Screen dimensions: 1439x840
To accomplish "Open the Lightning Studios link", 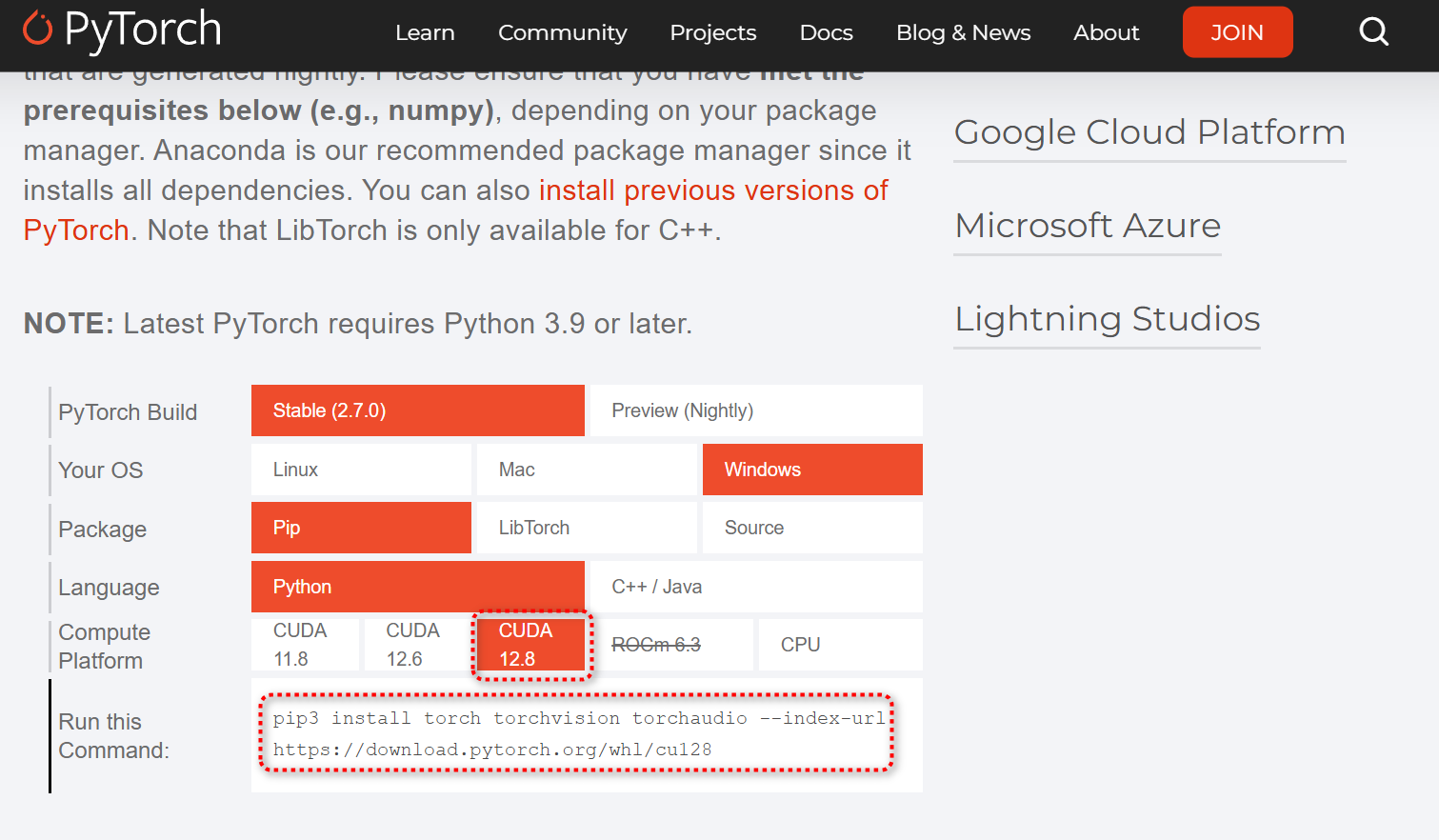I will click(x=1108, y=318).
